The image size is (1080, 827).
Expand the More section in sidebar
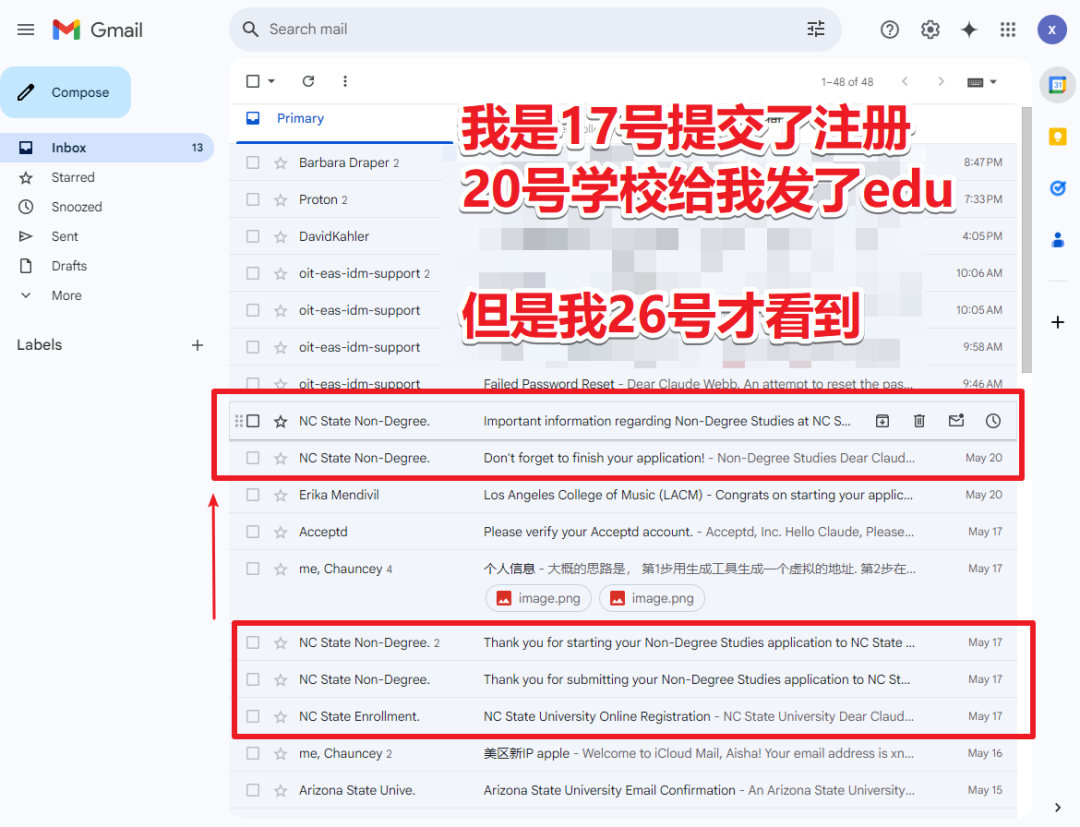(66, 295)
